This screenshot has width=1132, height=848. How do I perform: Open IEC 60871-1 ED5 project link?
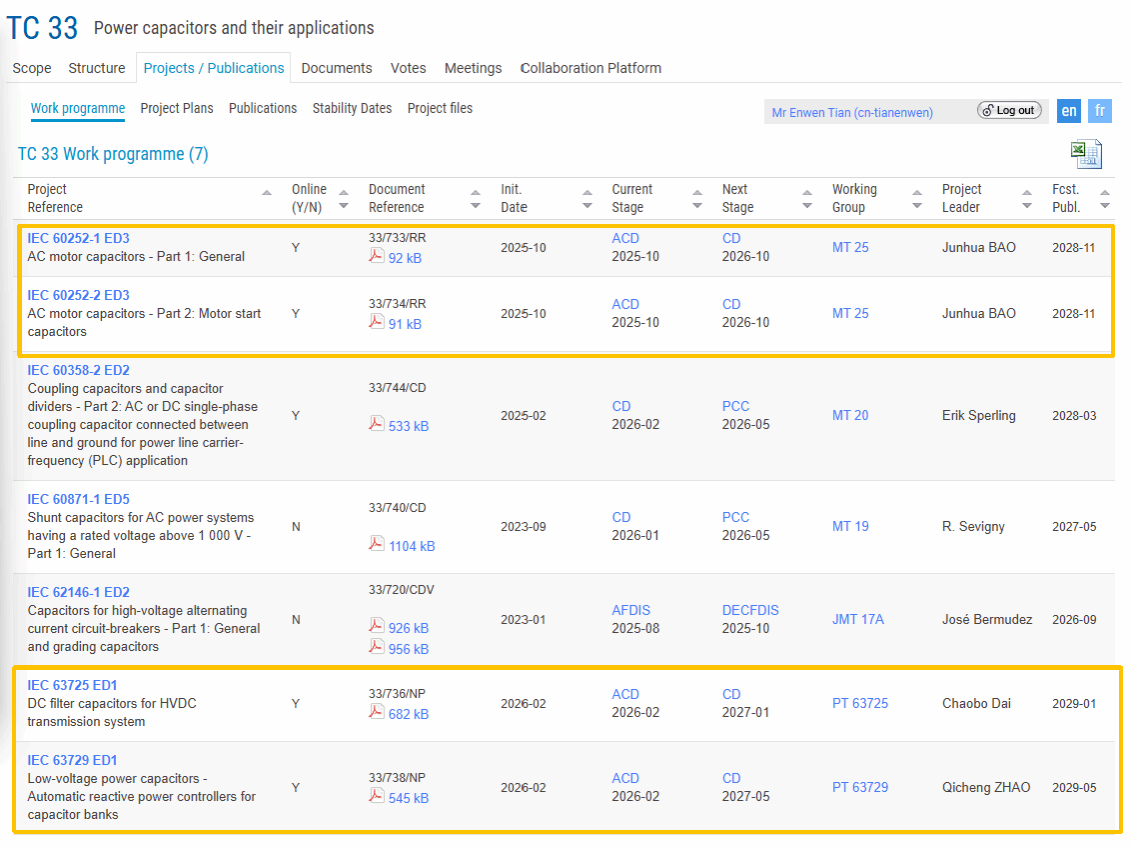point(78,499)
